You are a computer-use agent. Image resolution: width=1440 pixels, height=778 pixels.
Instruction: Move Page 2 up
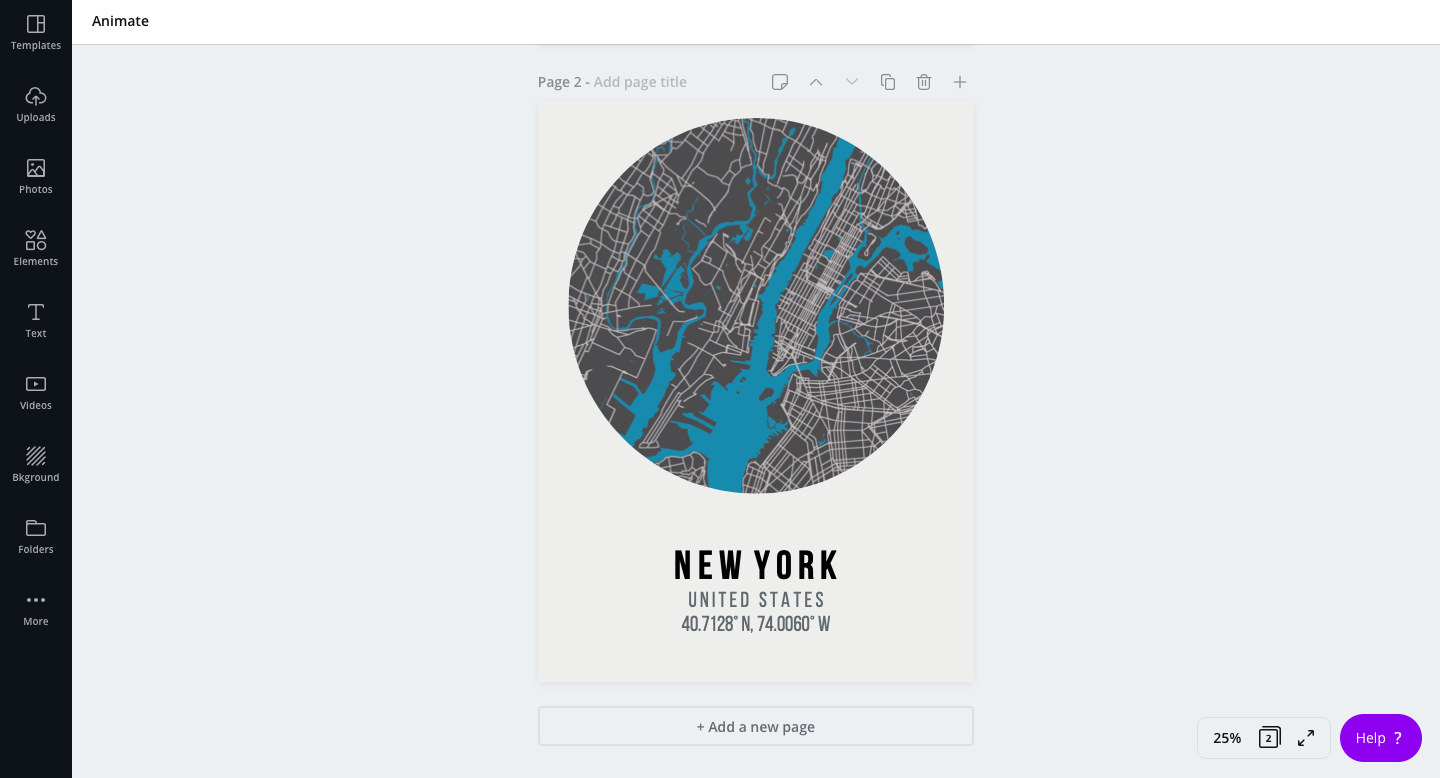816,82
